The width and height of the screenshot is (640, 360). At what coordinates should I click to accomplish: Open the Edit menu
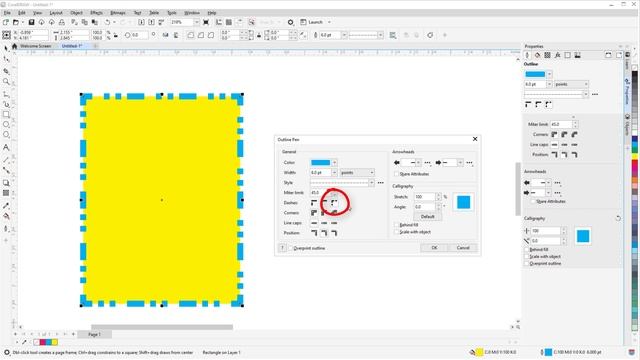pyautogui.click(x=22, y=13)
